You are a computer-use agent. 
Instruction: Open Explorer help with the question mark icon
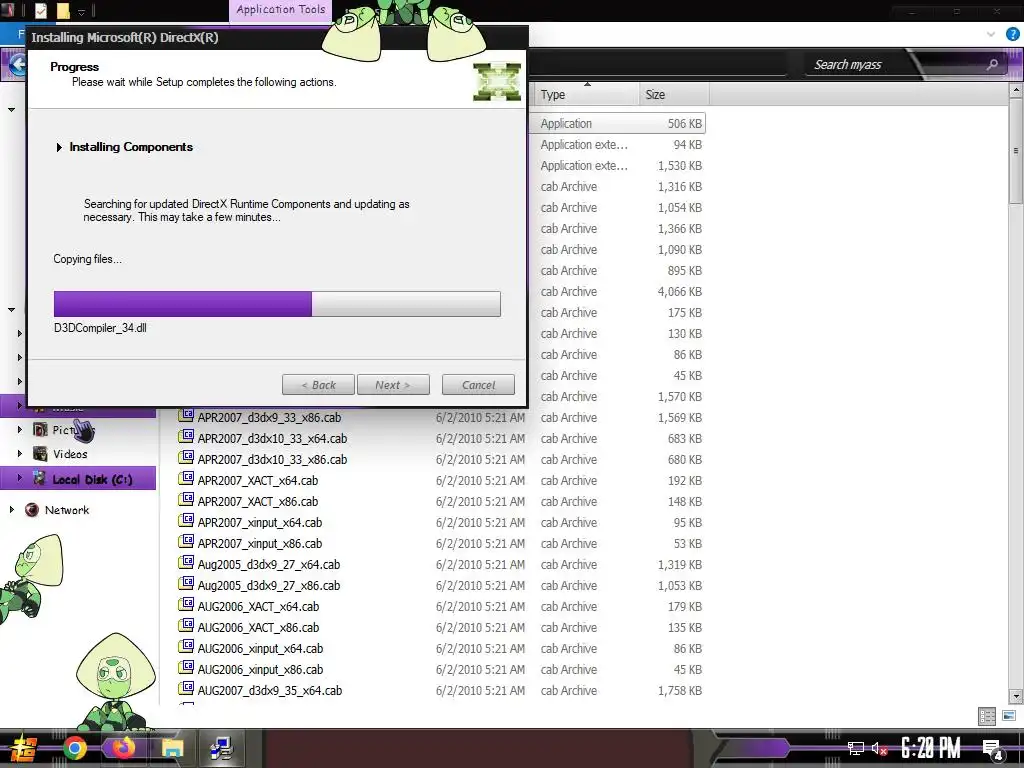[x=1013, y=34]
